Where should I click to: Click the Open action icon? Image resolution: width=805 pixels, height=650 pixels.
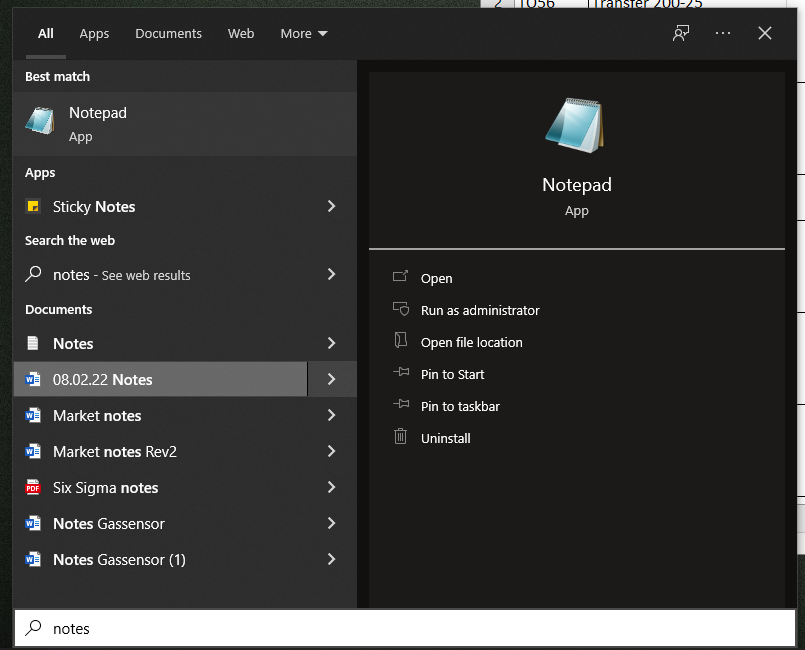click(400, 277)
